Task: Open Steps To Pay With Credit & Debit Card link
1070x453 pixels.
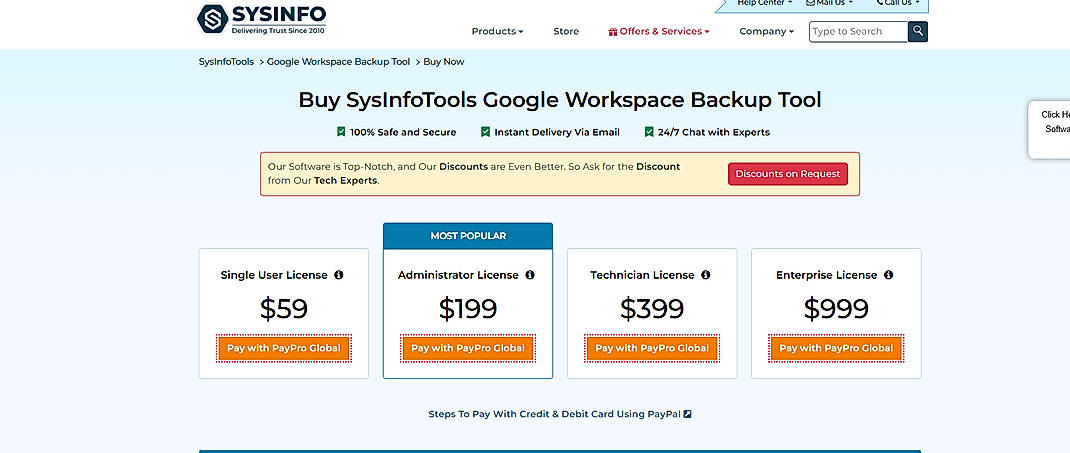Action: (x=560, y=414)
